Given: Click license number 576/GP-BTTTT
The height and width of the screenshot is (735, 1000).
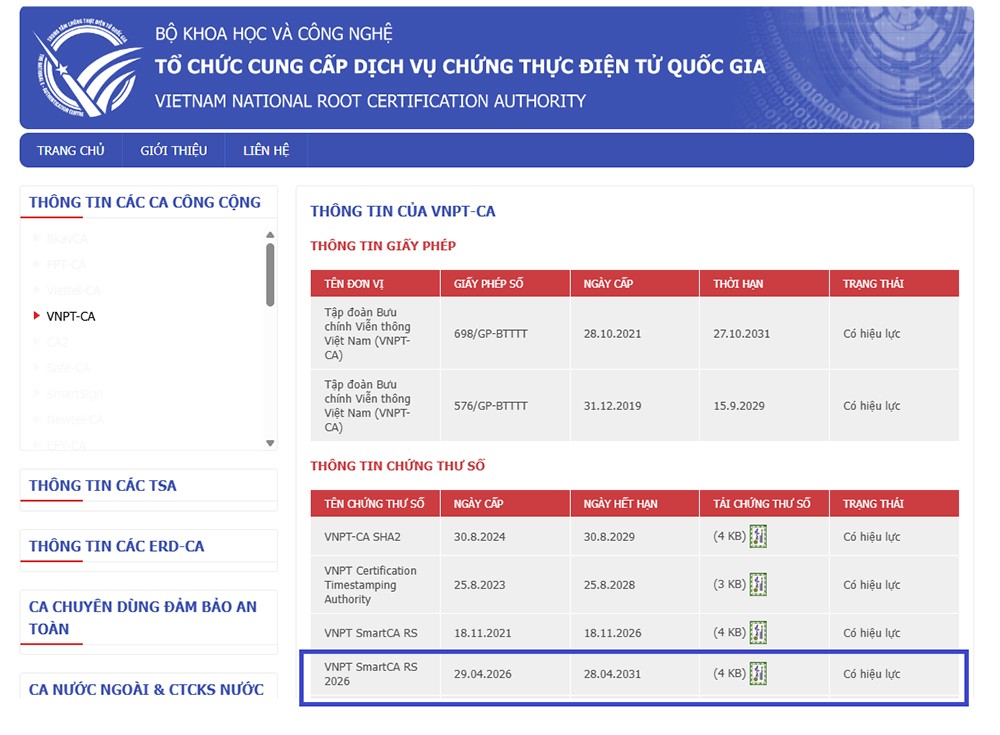Looking at the screenshot, I should pos(490,406).
